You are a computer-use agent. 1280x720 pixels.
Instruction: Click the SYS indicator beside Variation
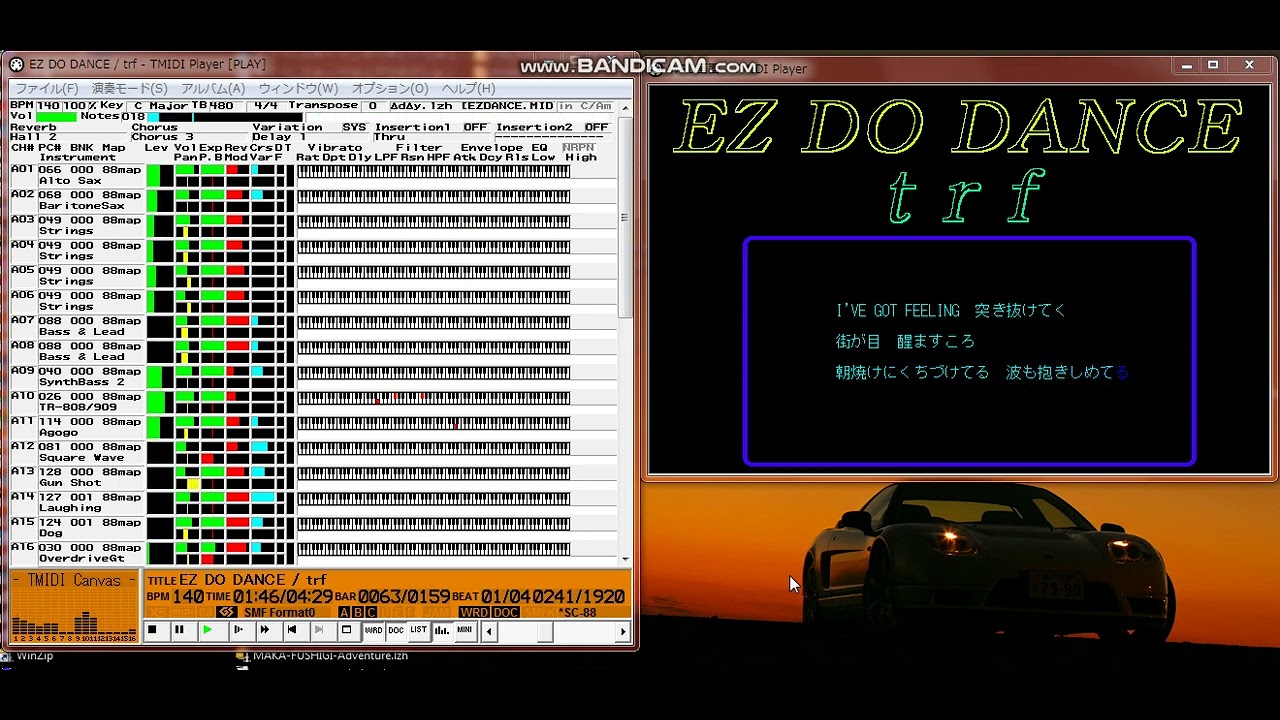[354, 127]
